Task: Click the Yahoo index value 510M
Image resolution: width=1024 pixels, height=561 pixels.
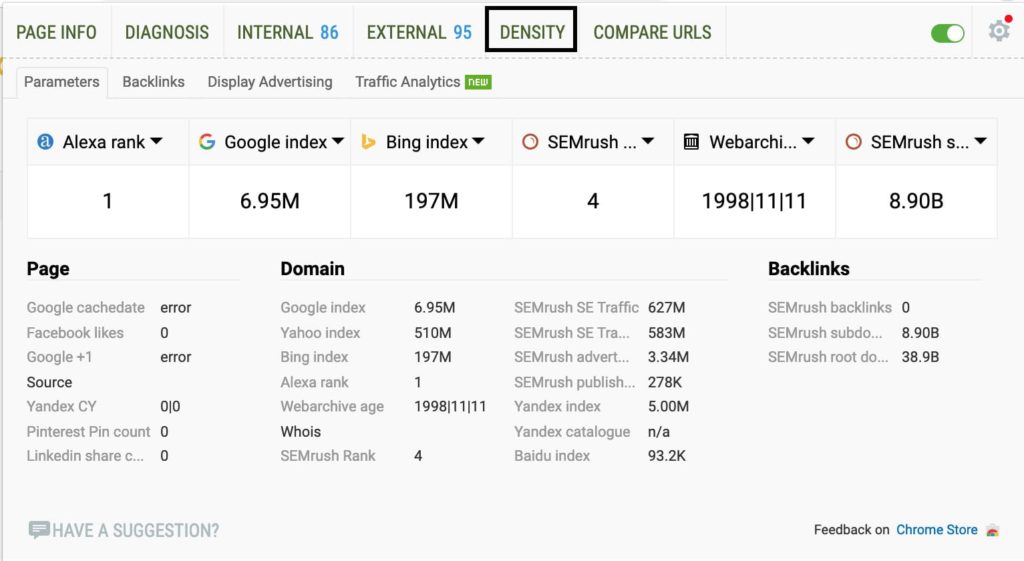Action: (432, 332)
